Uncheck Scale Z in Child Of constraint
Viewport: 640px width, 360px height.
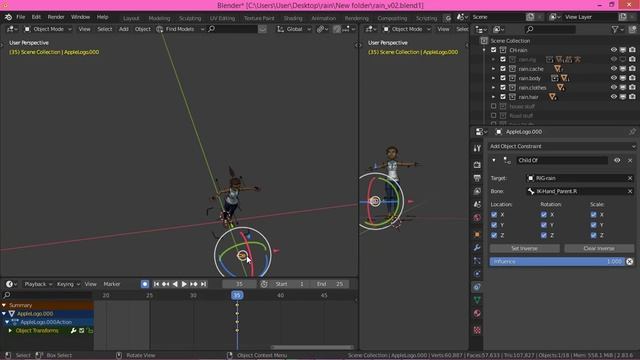tap(593, 236)
